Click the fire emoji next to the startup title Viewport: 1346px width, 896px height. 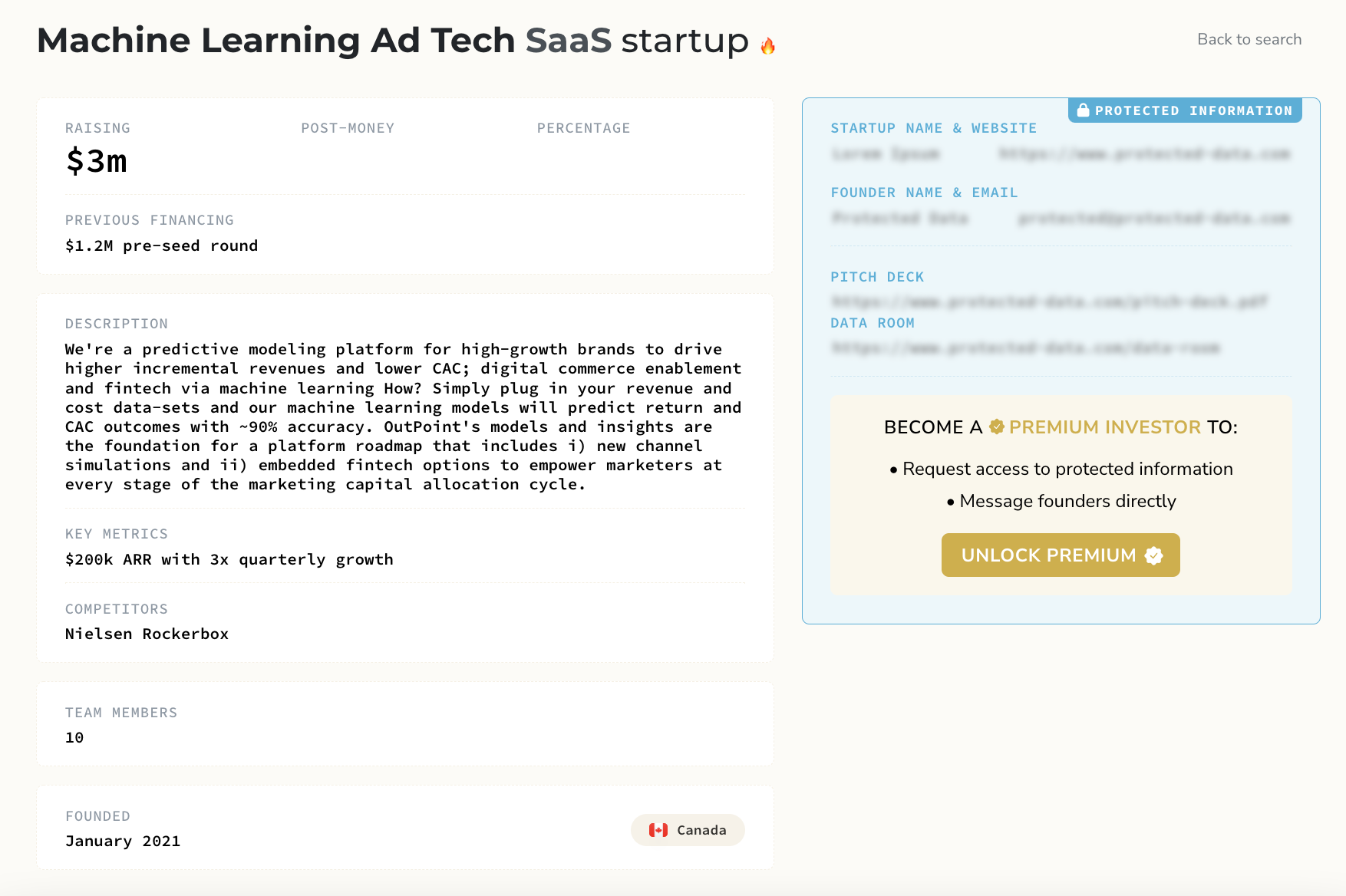[x=768, y=45]
